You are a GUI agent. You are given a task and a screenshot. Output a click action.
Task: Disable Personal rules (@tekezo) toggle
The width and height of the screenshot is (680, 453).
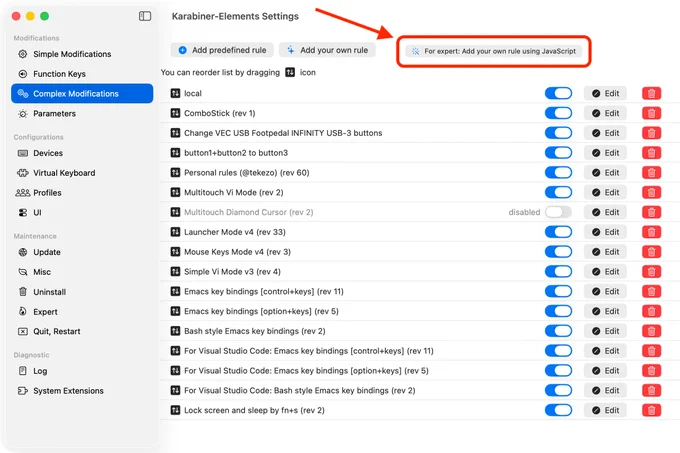[x=558, y=173]
